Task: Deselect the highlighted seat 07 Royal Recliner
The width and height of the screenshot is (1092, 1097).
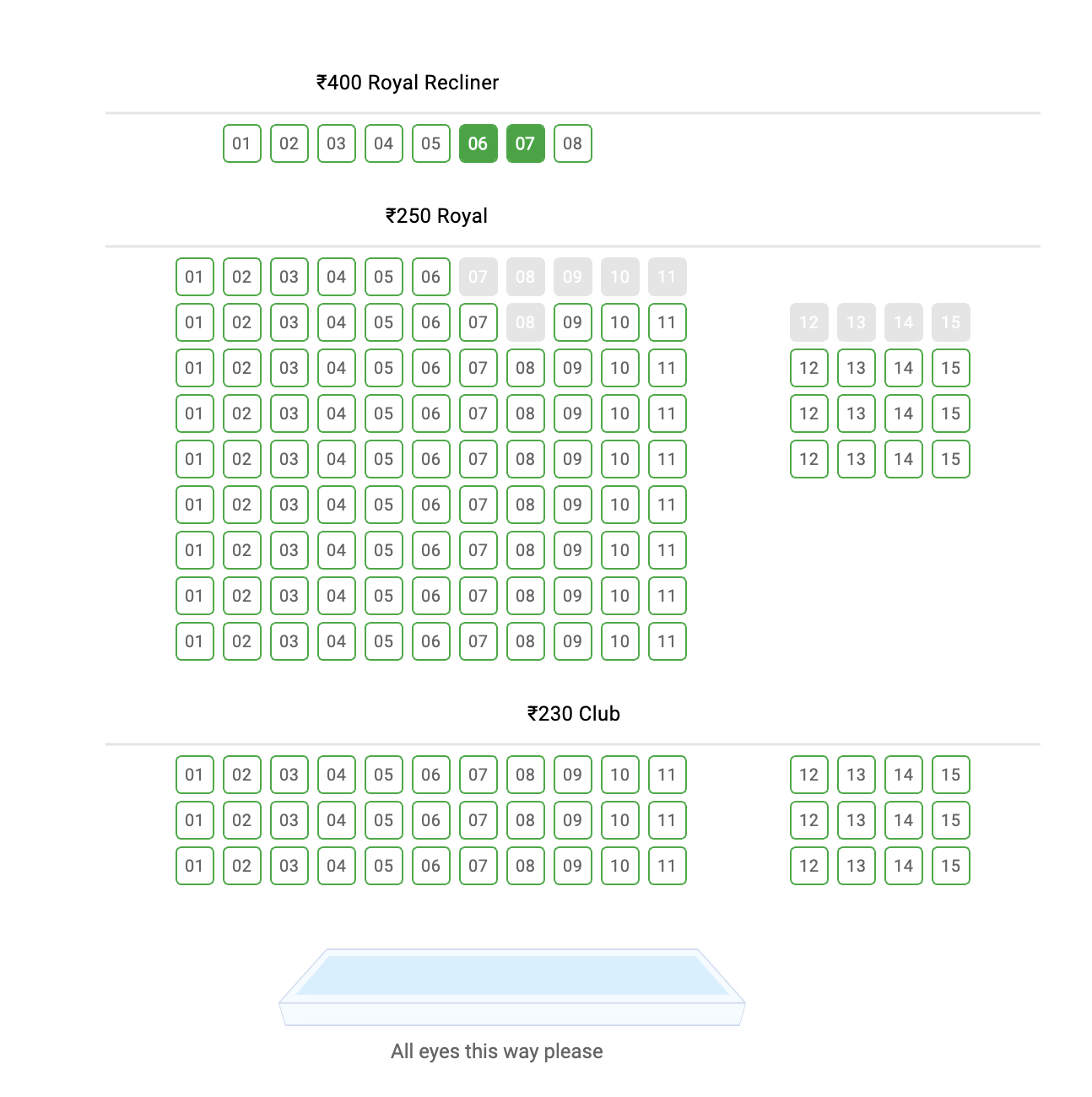Action: 525,143
